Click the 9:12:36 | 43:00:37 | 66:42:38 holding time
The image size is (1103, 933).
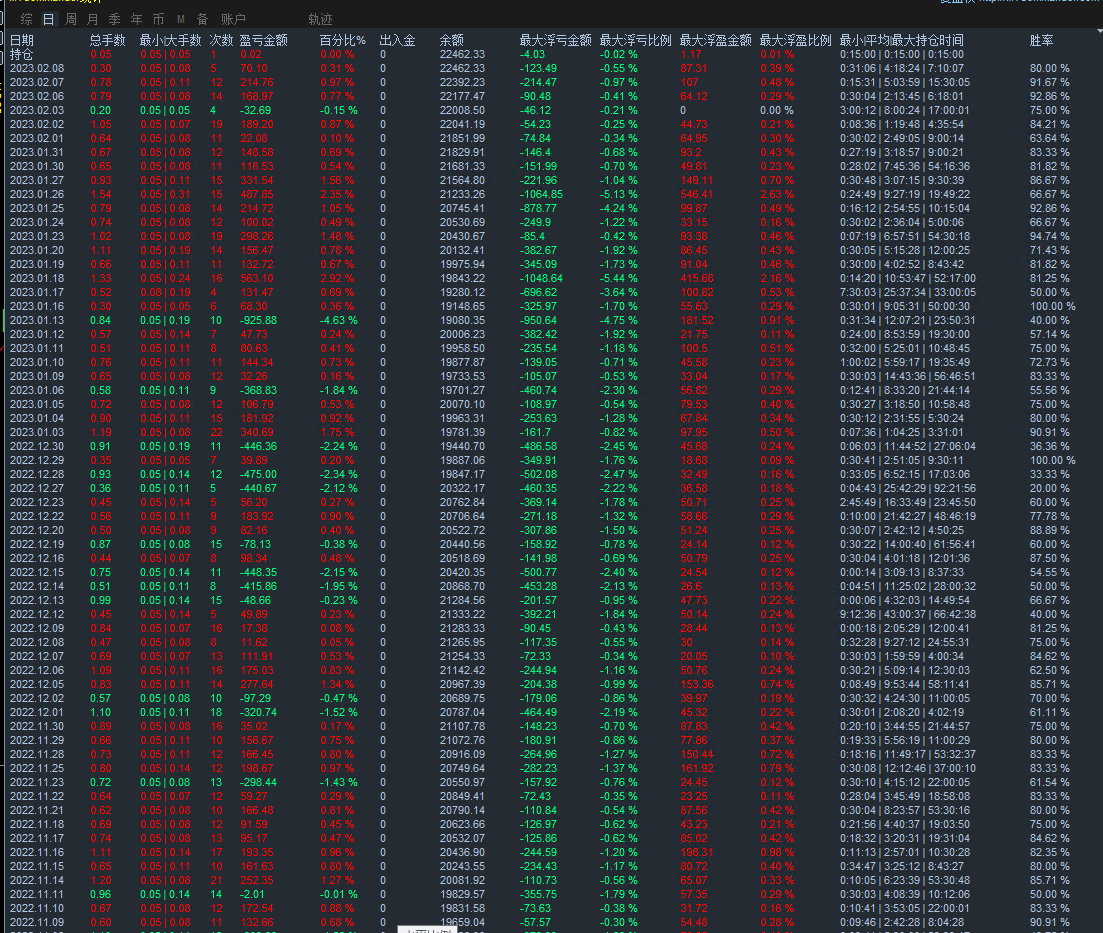pyautogui.click(x=908, y=614)
